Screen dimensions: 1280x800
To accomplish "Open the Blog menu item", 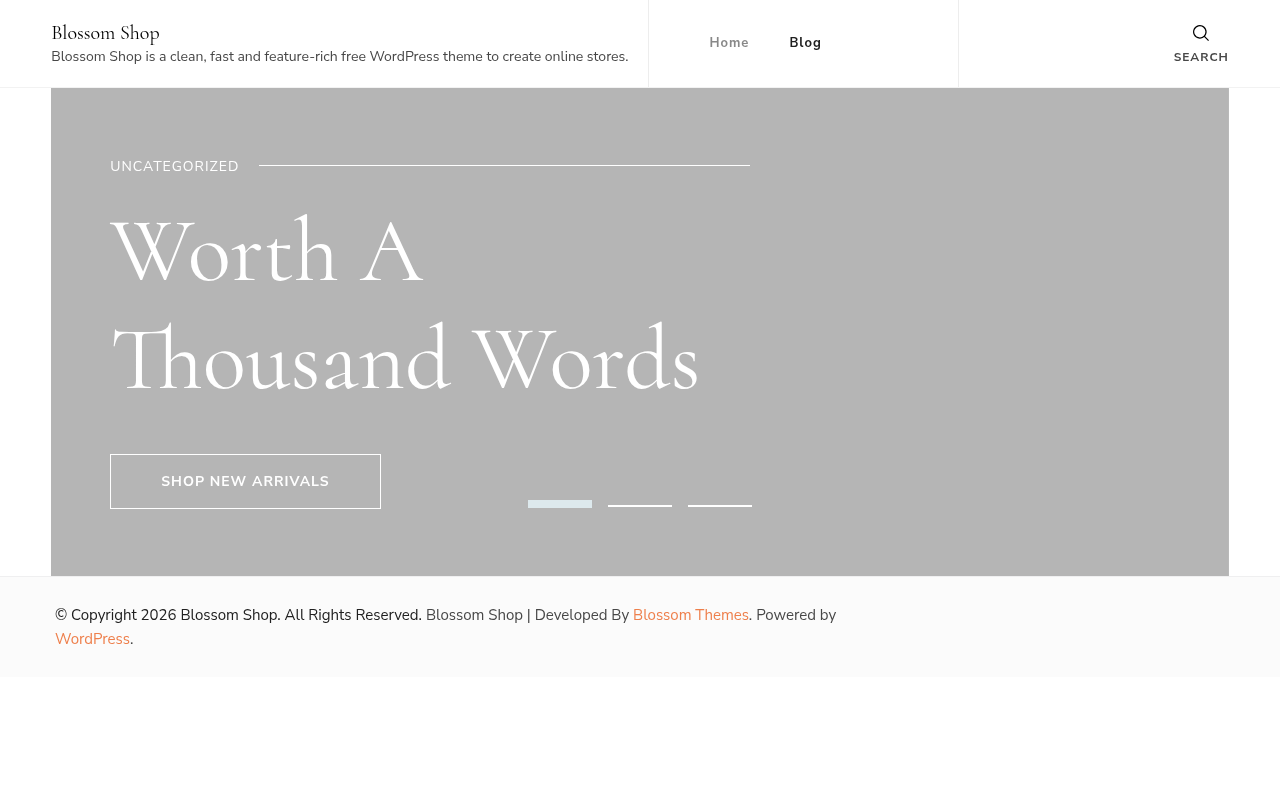I will [x=805, y=43].
